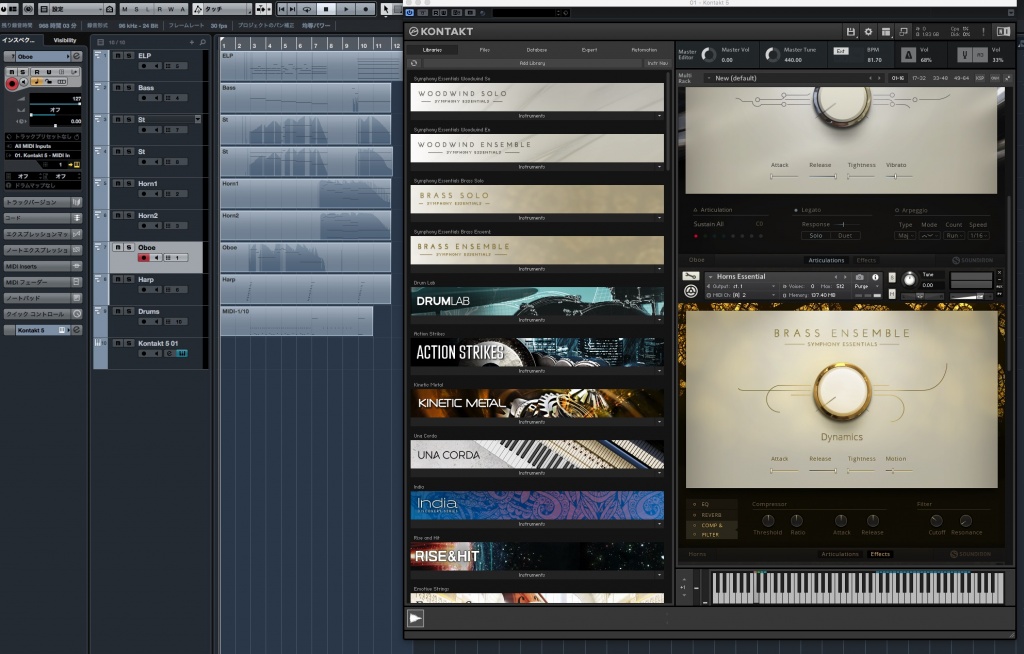Solo the Harp track
This screenshot has width=1024, height=654.
point(129,280)
